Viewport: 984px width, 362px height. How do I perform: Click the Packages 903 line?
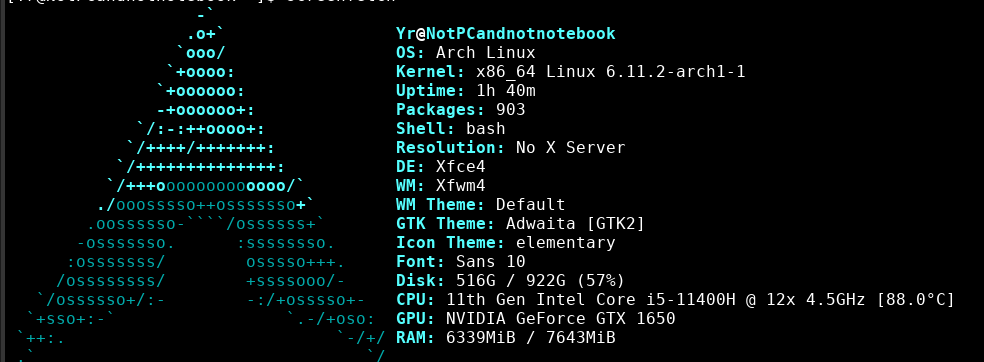(461, 110)
